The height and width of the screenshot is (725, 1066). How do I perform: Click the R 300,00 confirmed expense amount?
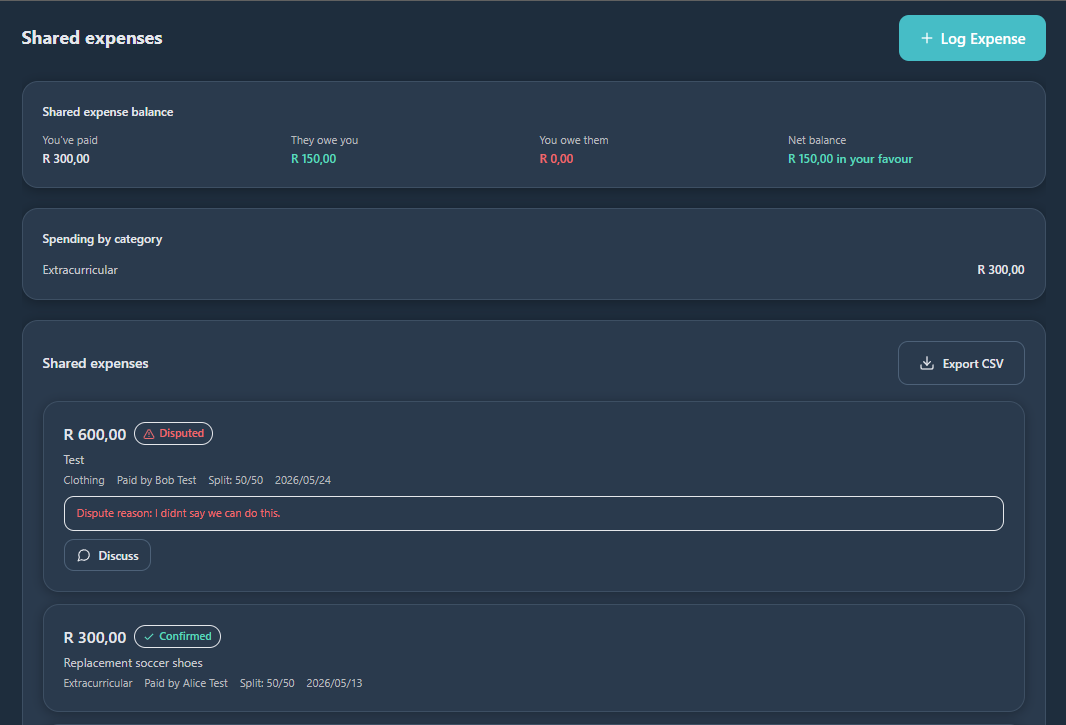[94, 638]
